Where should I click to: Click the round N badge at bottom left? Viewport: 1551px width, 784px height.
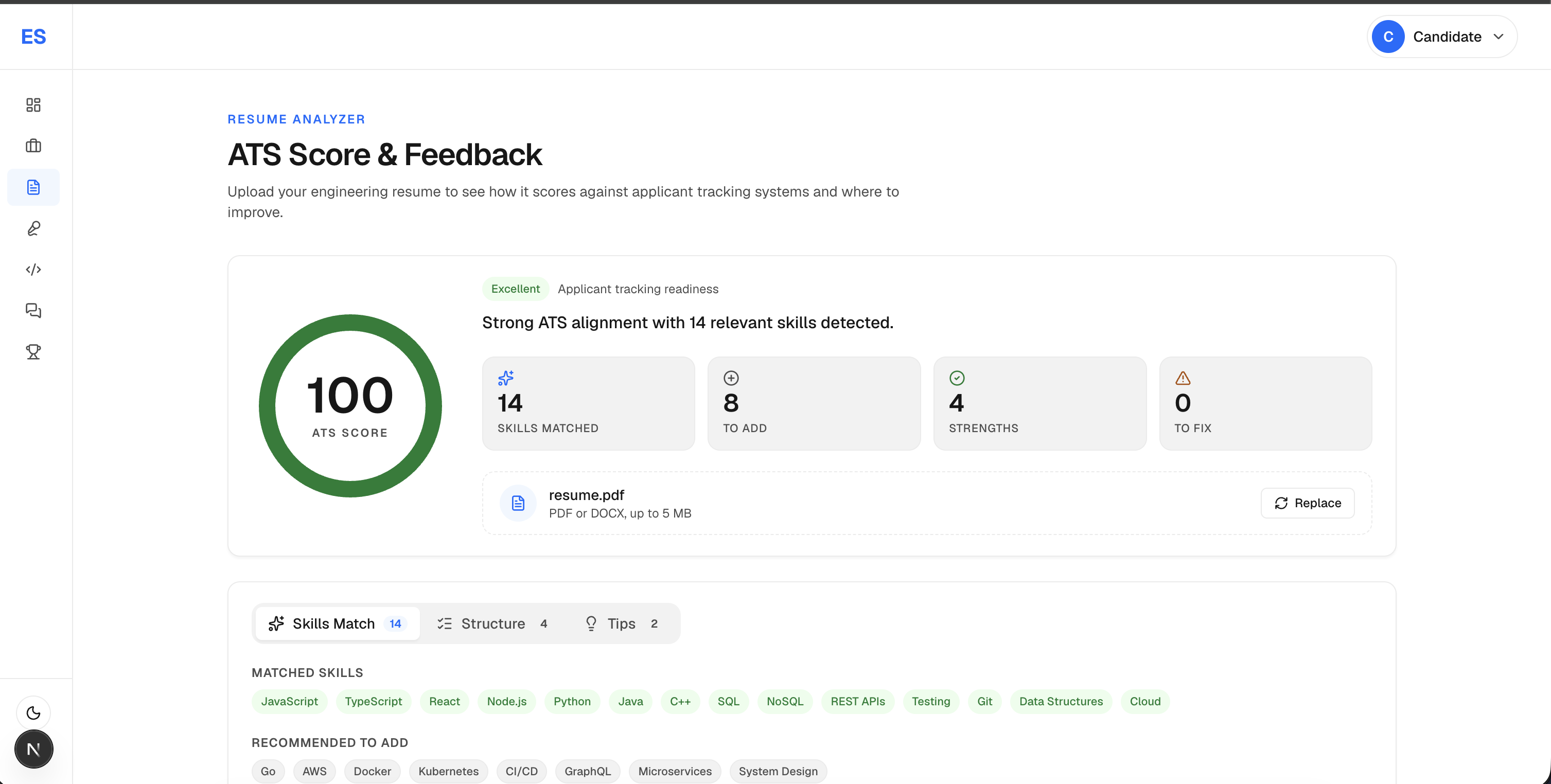34,749
